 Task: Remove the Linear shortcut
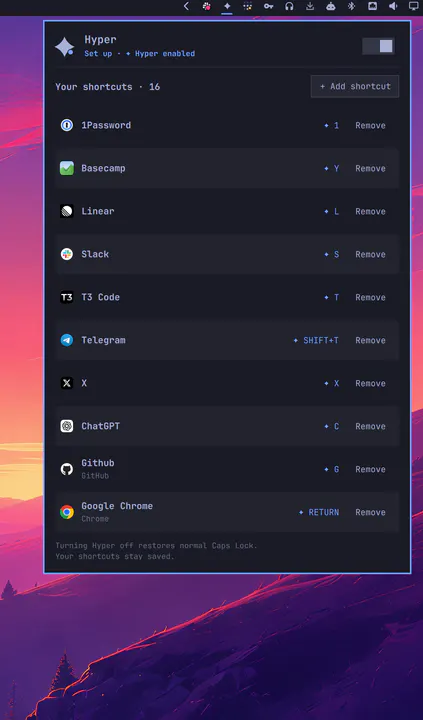(x=370, y=211)
